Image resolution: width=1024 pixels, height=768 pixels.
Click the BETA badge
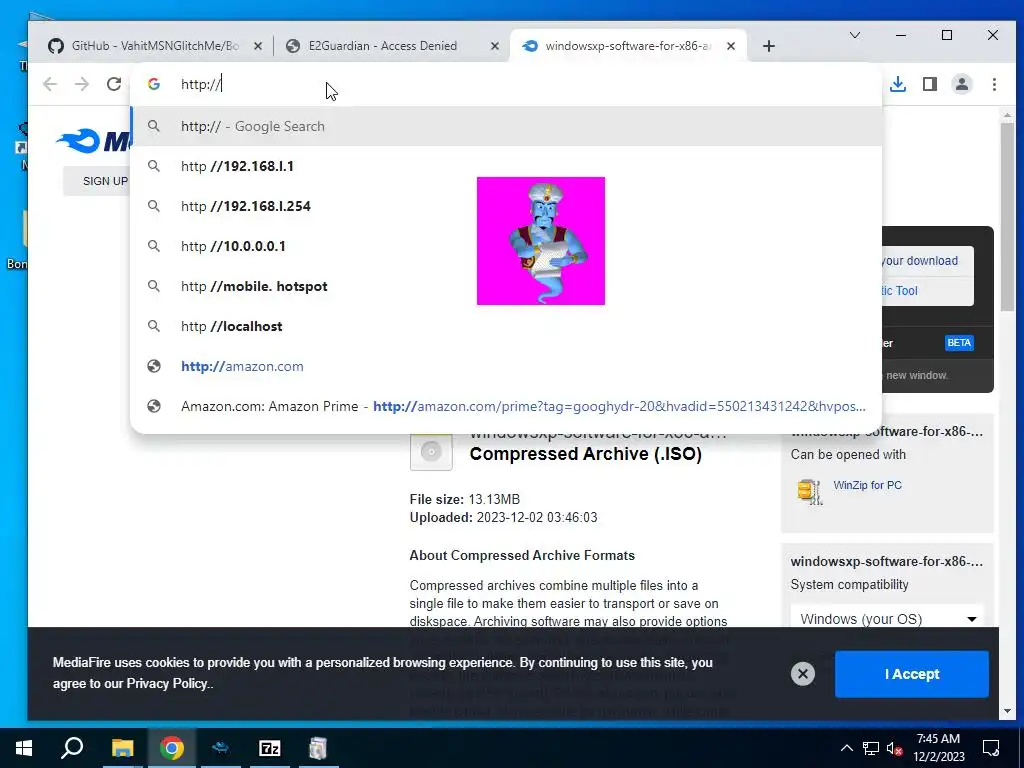[959, 343]
